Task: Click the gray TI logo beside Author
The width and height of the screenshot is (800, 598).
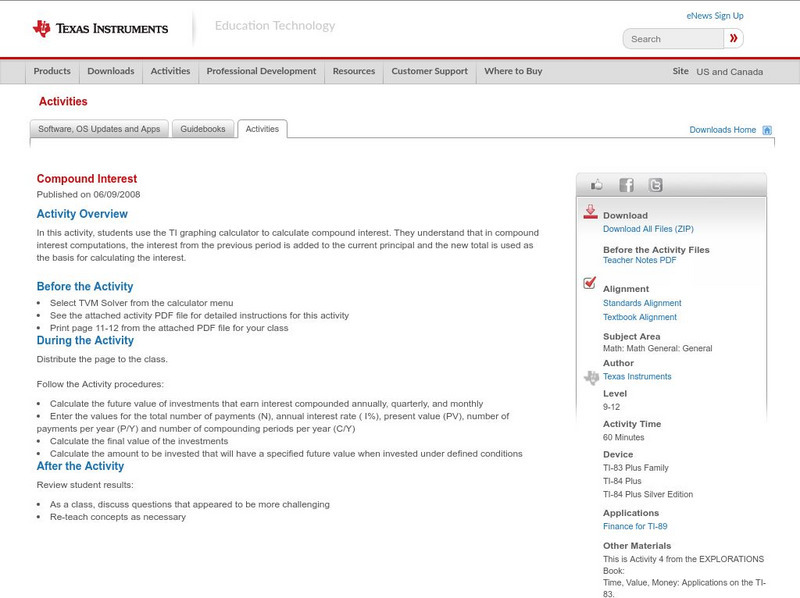Action: coord(591,378)
